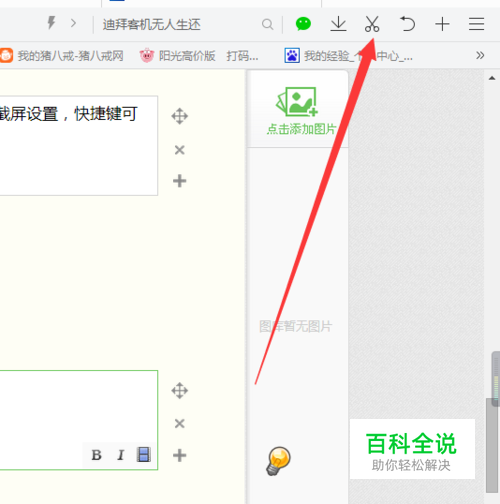
Task: Add a step after first box with plus
Action: coord(180,181)
